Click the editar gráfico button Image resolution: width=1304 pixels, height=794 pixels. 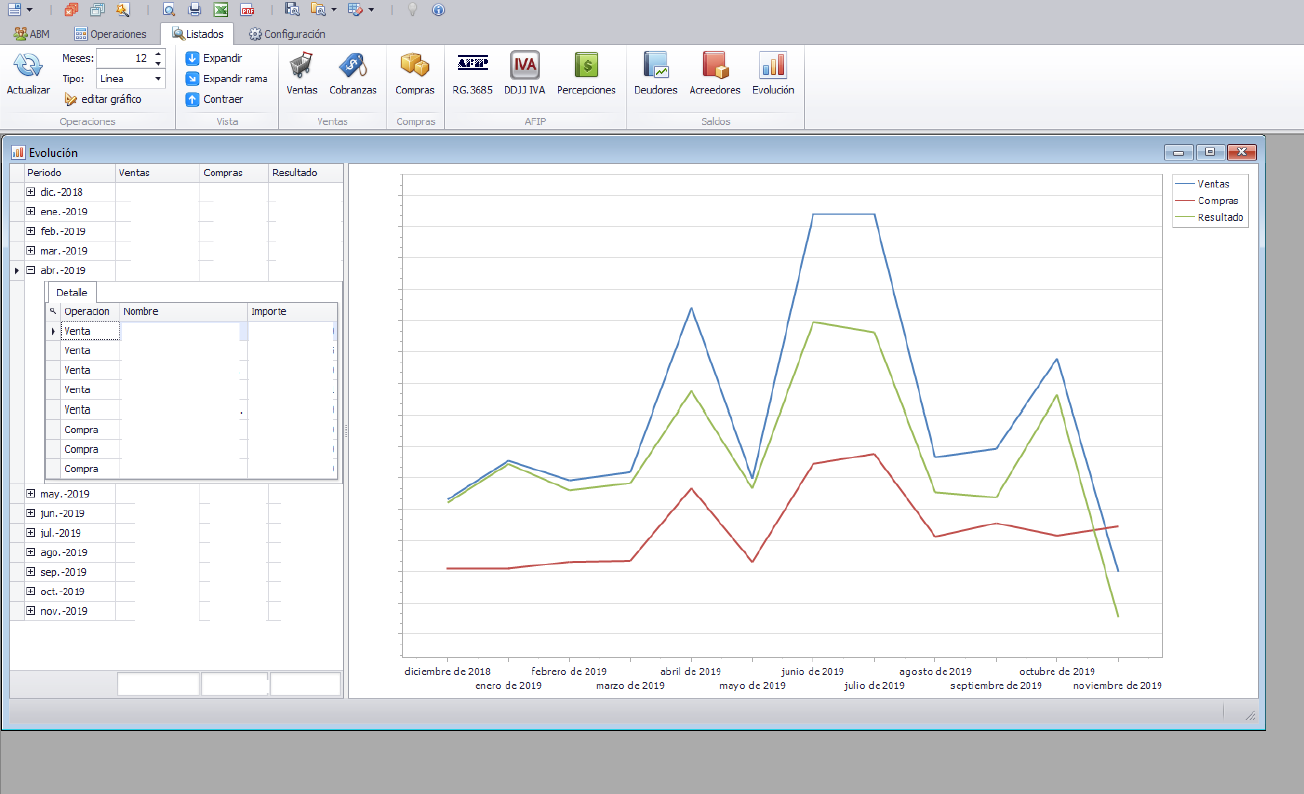tap(103, 99)
